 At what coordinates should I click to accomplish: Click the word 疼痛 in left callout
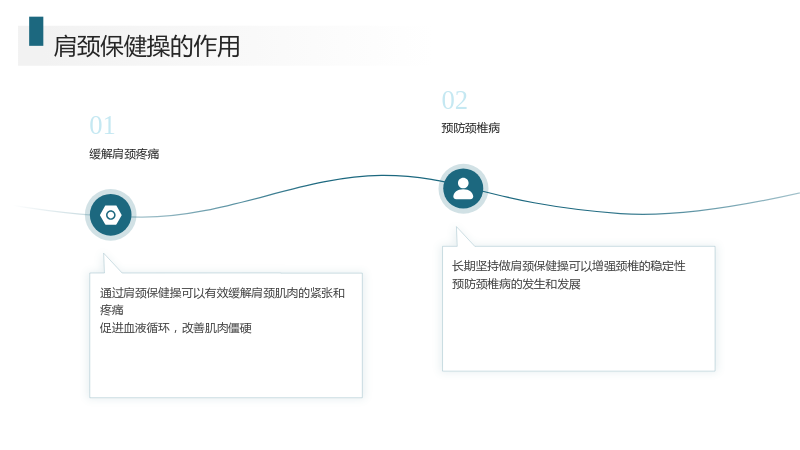112,310
